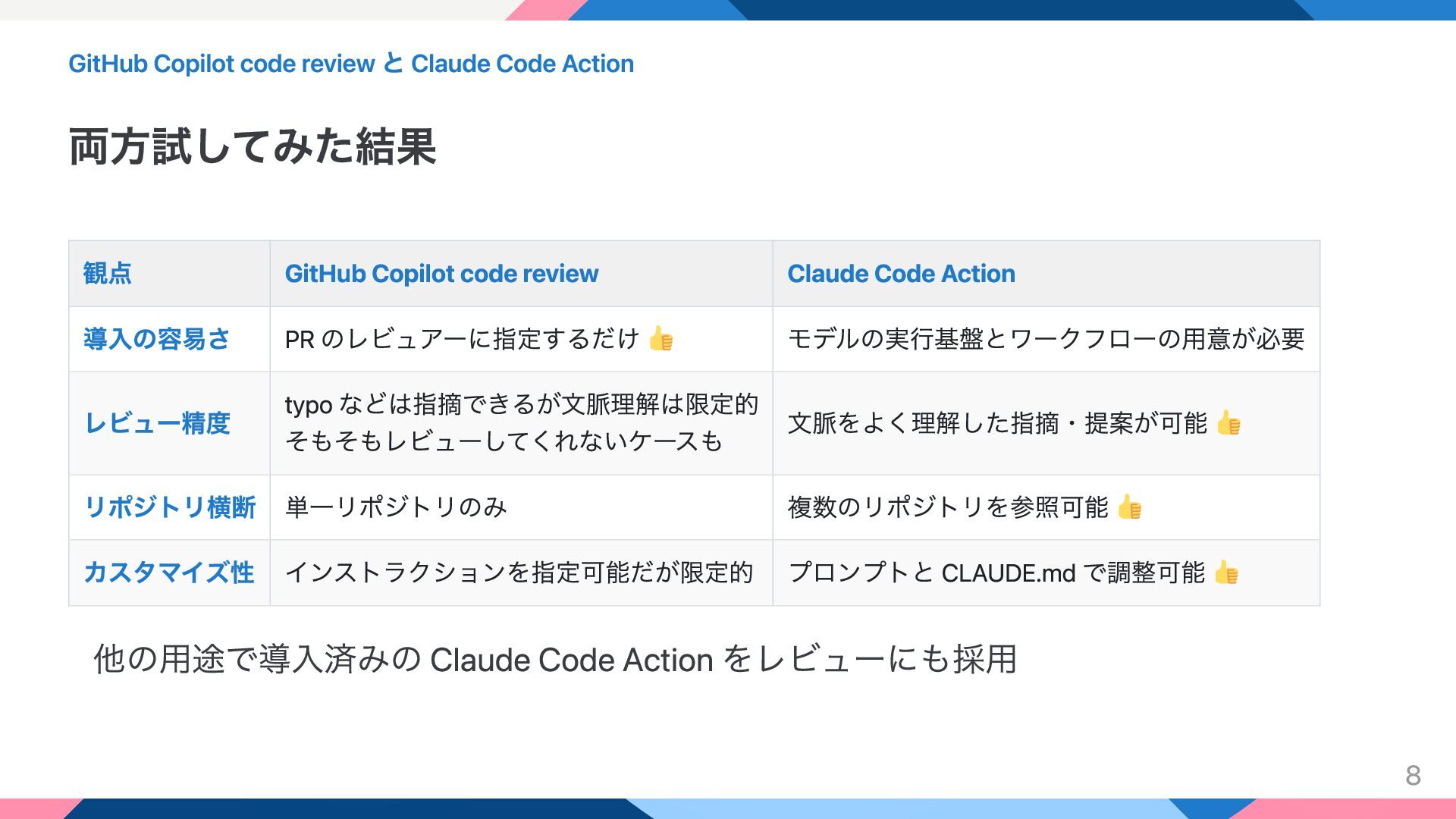The height and width of the screenshot is (819, 1456).
Task: Click the cell 単一リポジトリのみ
Action: click(396, 507)
